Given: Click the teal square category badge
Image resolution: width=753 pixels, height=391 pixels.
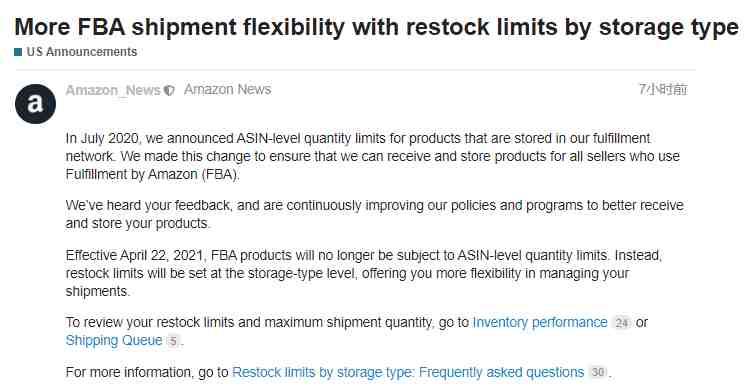Looking at the screenshot, I should coord(18,52).
